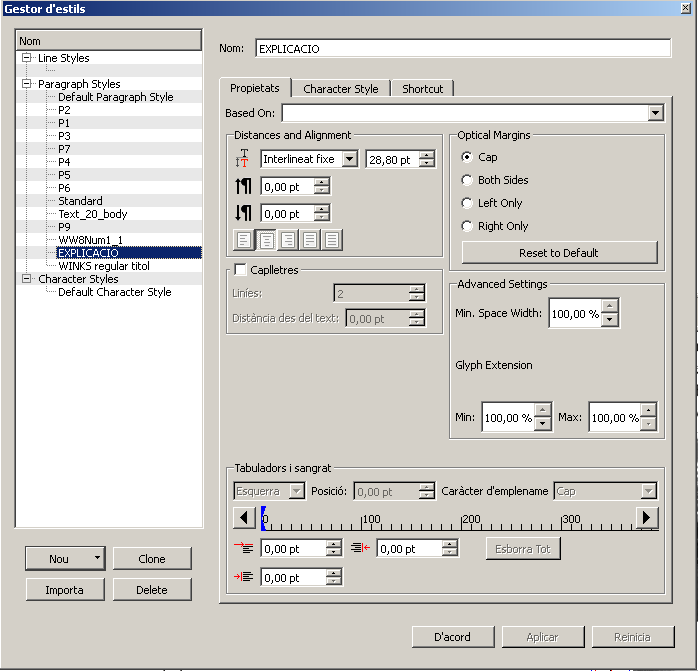Select Default Character Style entry
The height and width of the screenshot is (671, 698).
[x=114, y=292]
